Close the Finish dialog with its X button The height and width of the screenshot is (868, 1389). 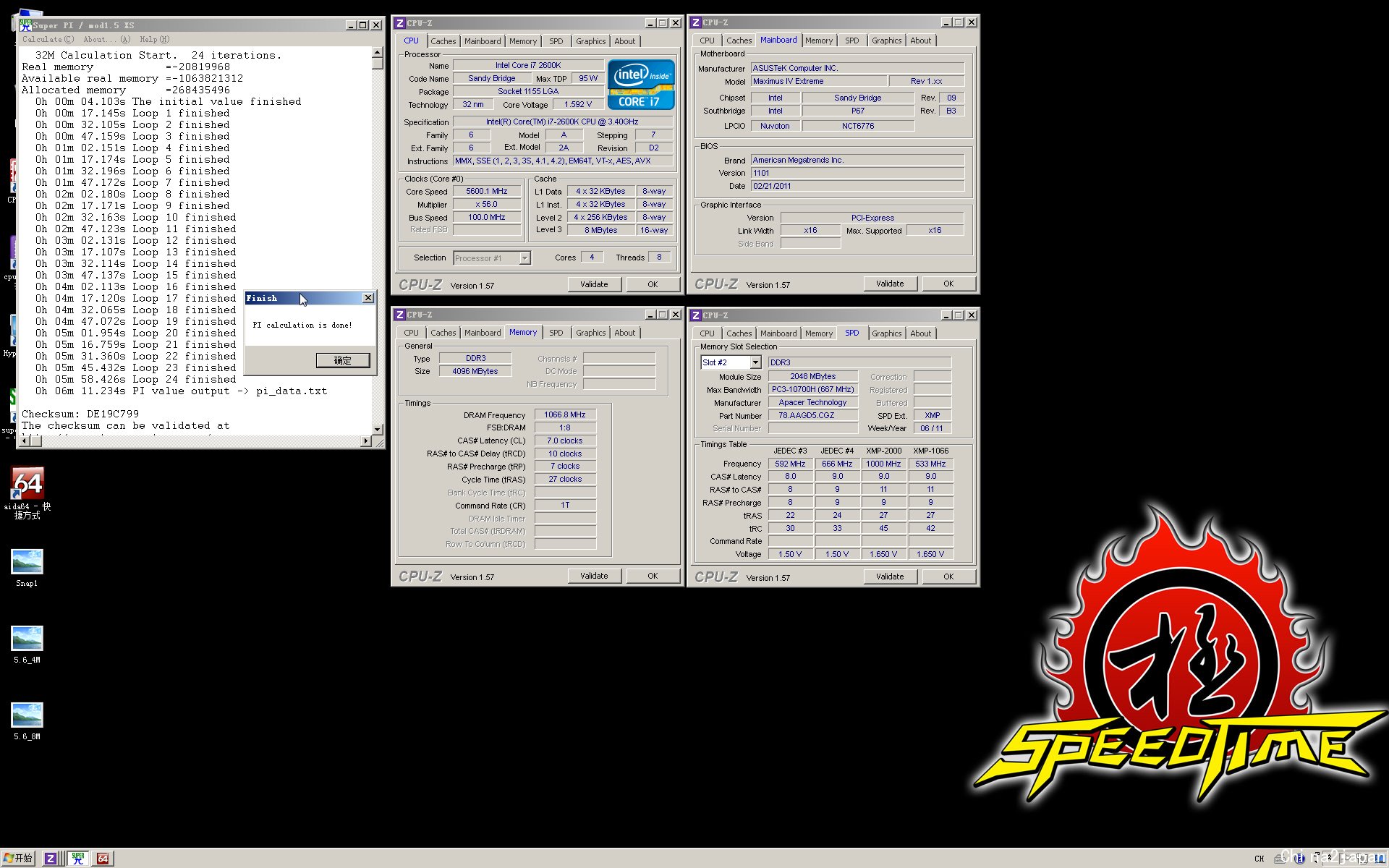point(368,298)
